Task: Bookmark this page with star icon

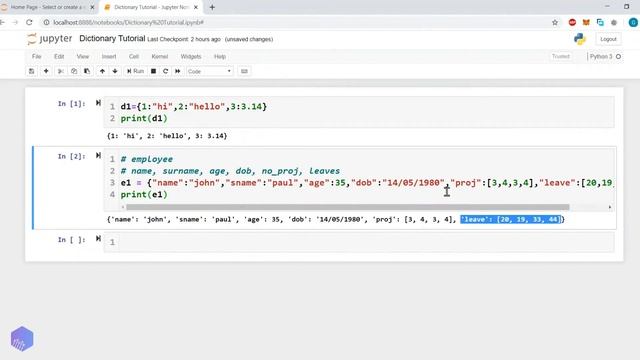Action: pyautogui.click(x=555, y=22)
